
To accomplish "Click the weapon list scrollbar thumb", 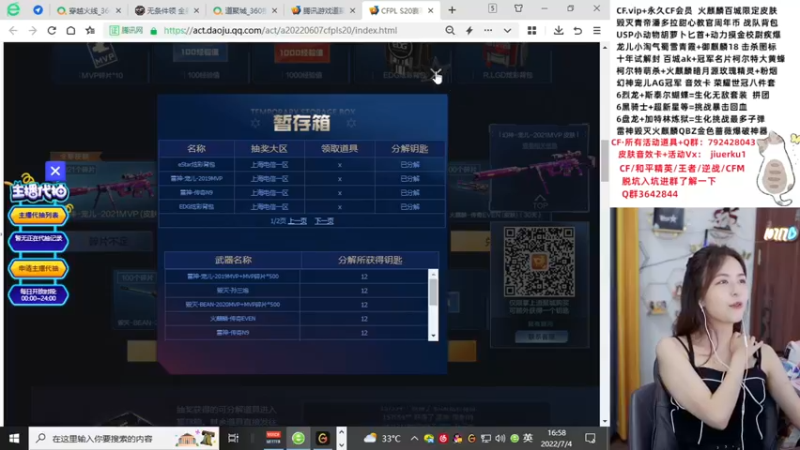I will [x=433, y=292].
